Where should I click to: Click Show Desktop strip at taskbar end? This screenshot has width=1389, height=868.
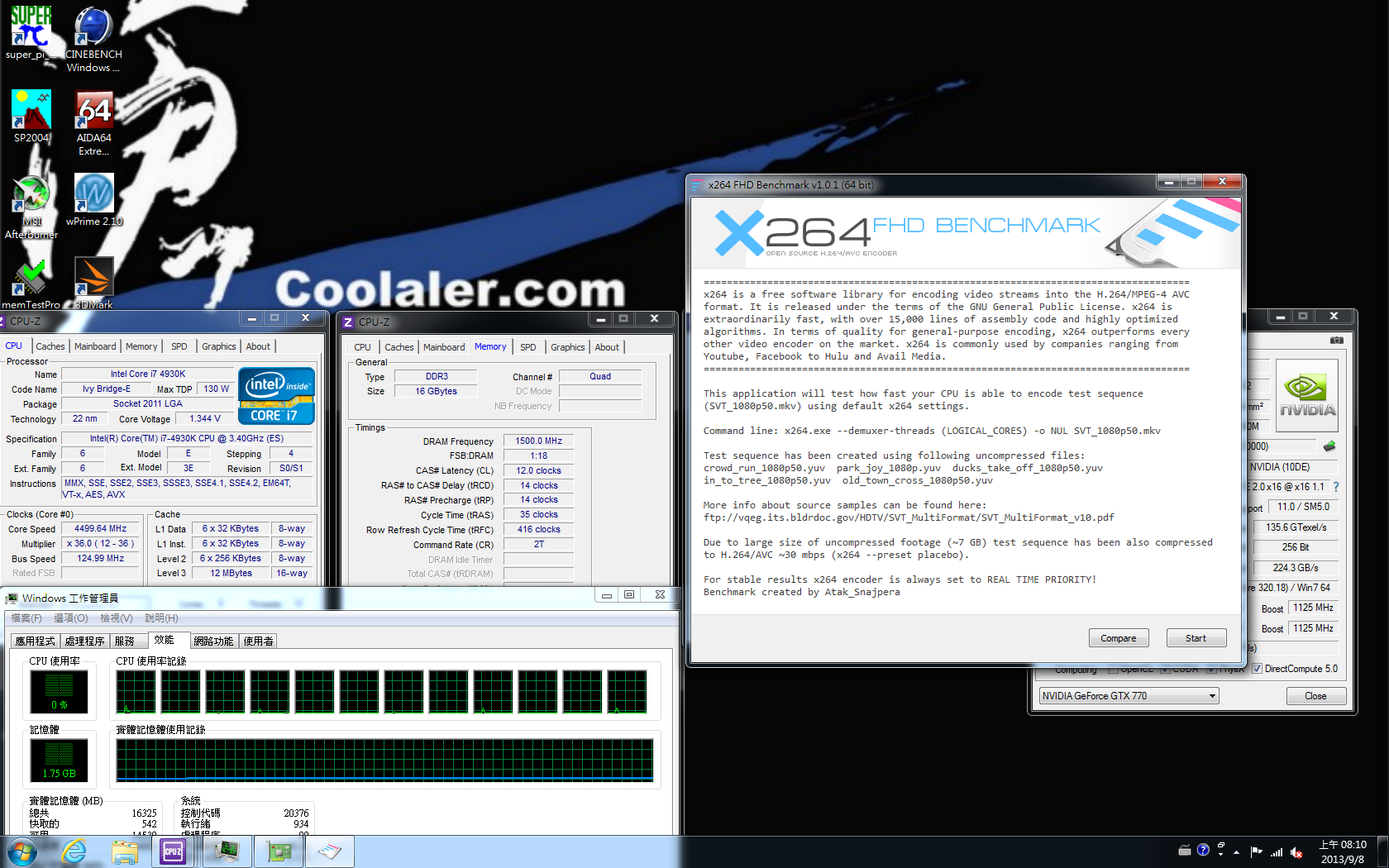click(1382, 851)
